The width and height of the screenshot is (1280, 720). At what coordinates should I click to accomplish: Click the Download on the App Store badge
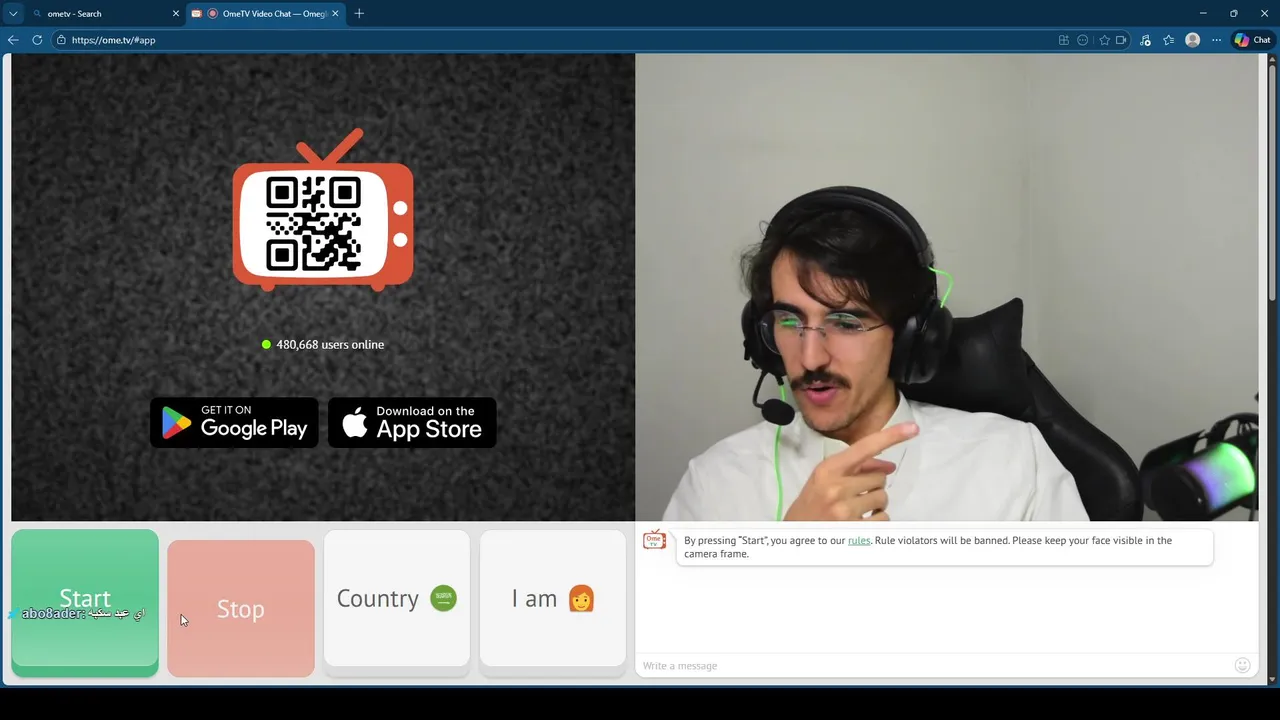pos(412,422)
